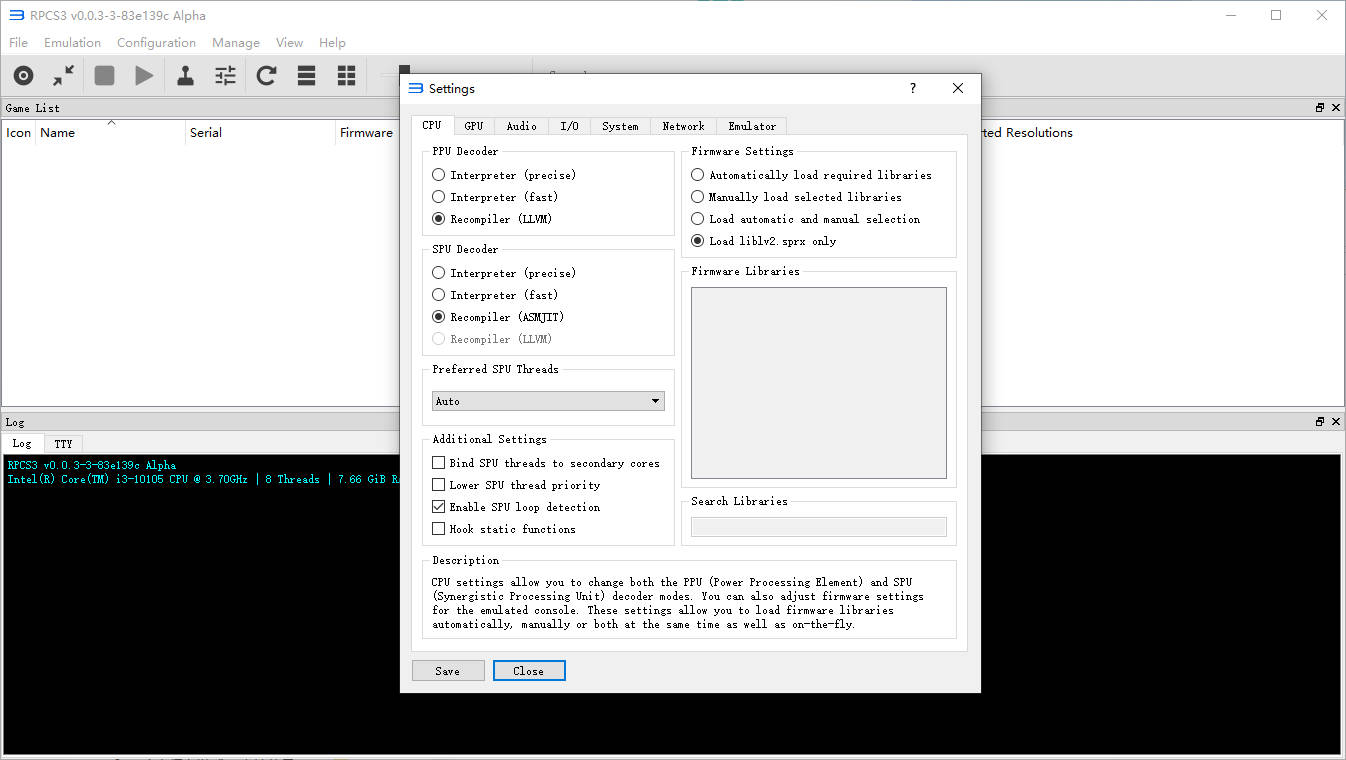Click inside the Firmware Libraries list box
This screenshot has height=760, width=1346.
(x=819, y=383)
